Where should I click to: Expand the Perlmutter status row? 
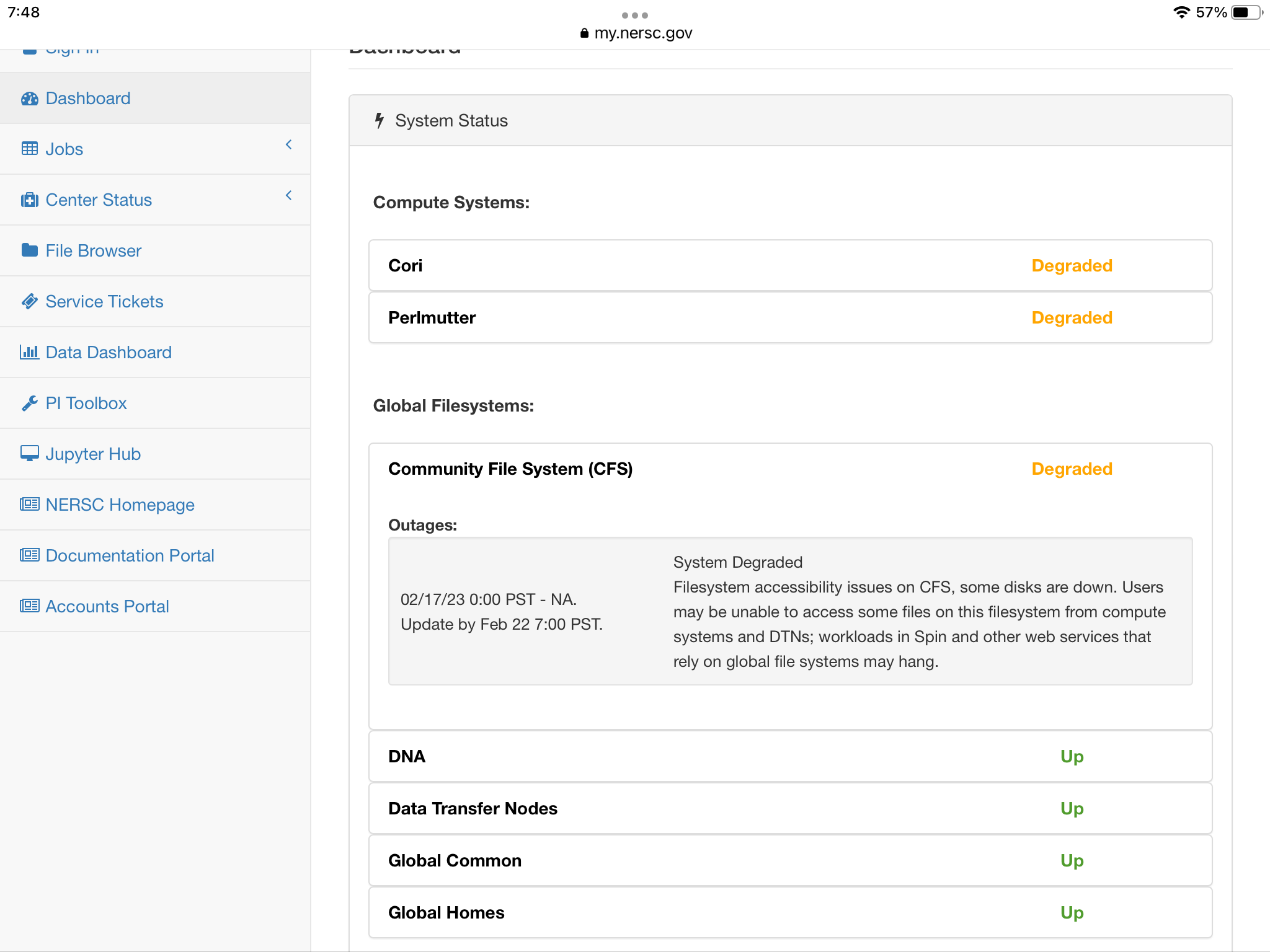tap(790, 318)
